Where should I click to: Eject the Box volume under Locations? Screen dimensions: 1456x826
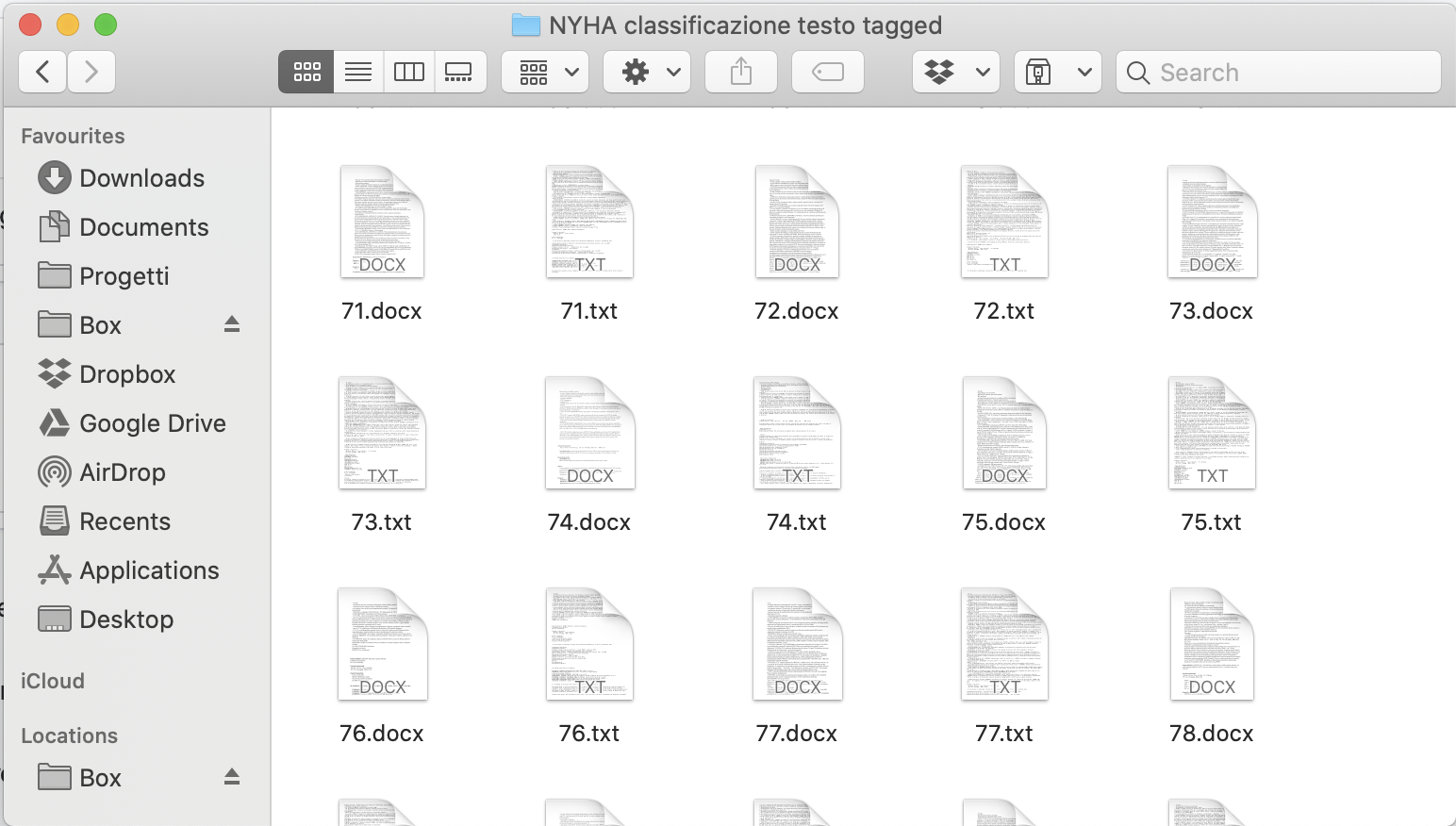click(232, 777)
